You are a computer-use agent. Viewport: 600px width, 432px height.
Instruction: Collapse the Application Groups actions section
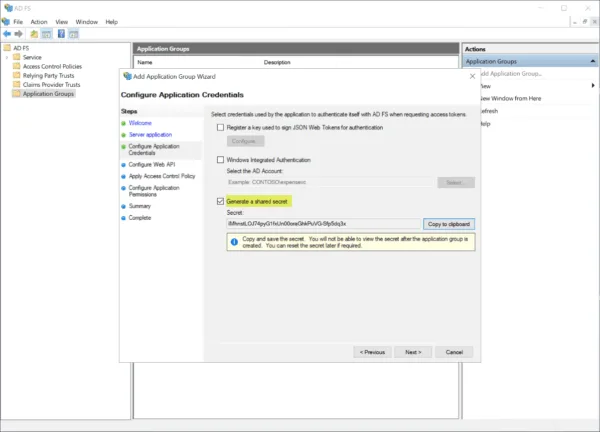[x=592, y=61]
